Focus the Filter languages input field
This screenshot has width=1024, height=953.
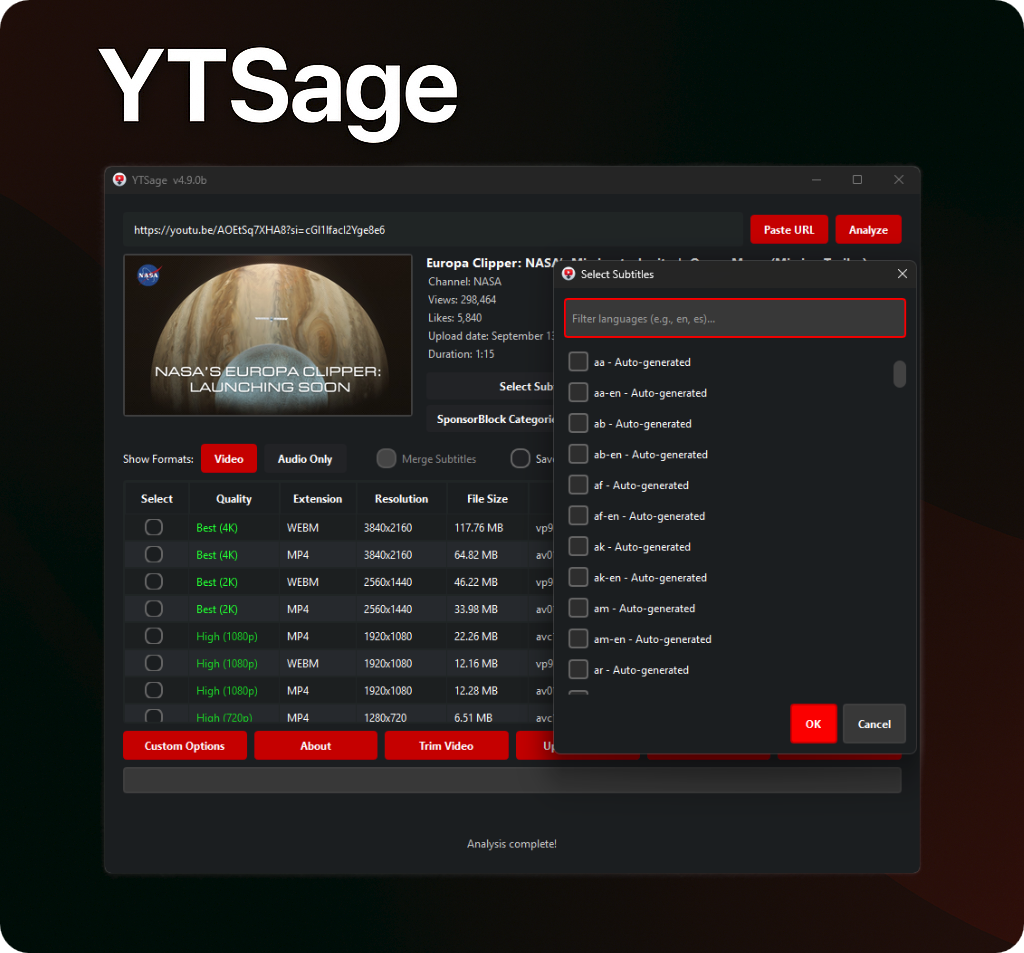(x=735, y=318)
